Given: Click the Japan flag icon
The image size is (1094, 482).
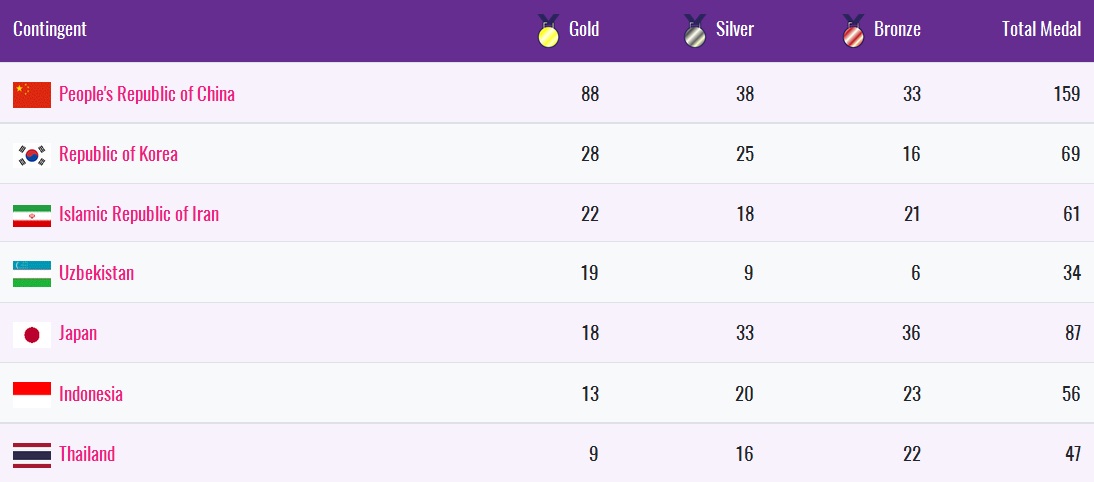Looking at the screenshot, I should [32, 335].
